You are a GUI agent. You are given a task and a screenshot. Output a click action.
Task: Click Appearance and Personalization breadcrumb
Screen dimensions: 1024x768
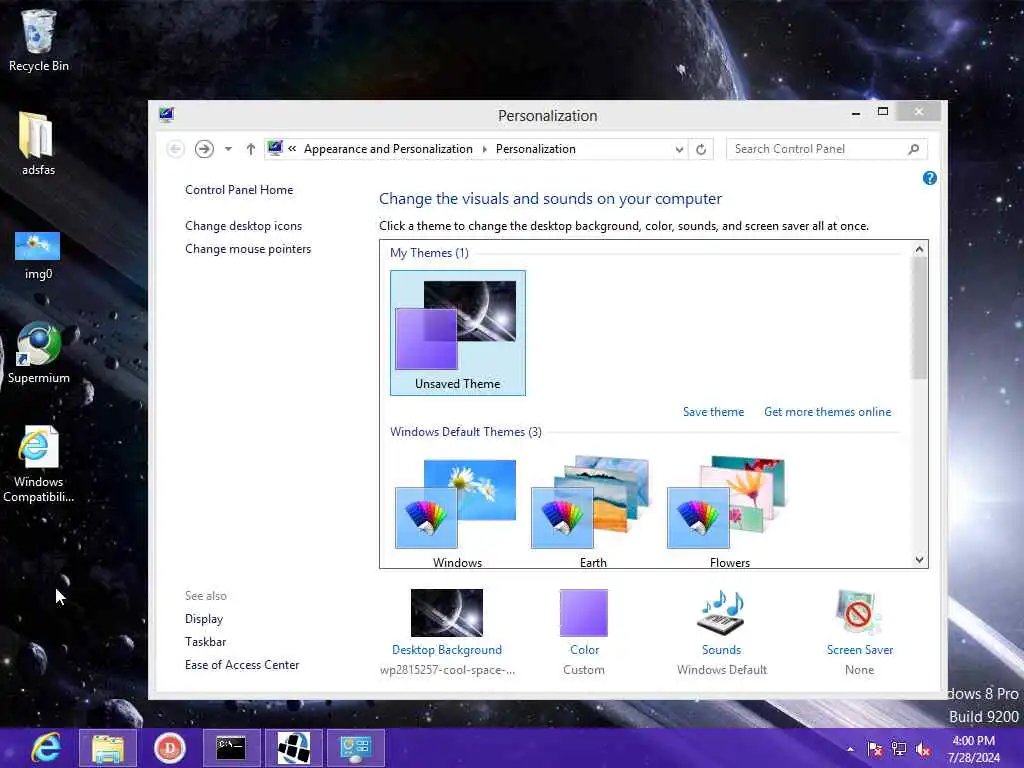(388, 149)
